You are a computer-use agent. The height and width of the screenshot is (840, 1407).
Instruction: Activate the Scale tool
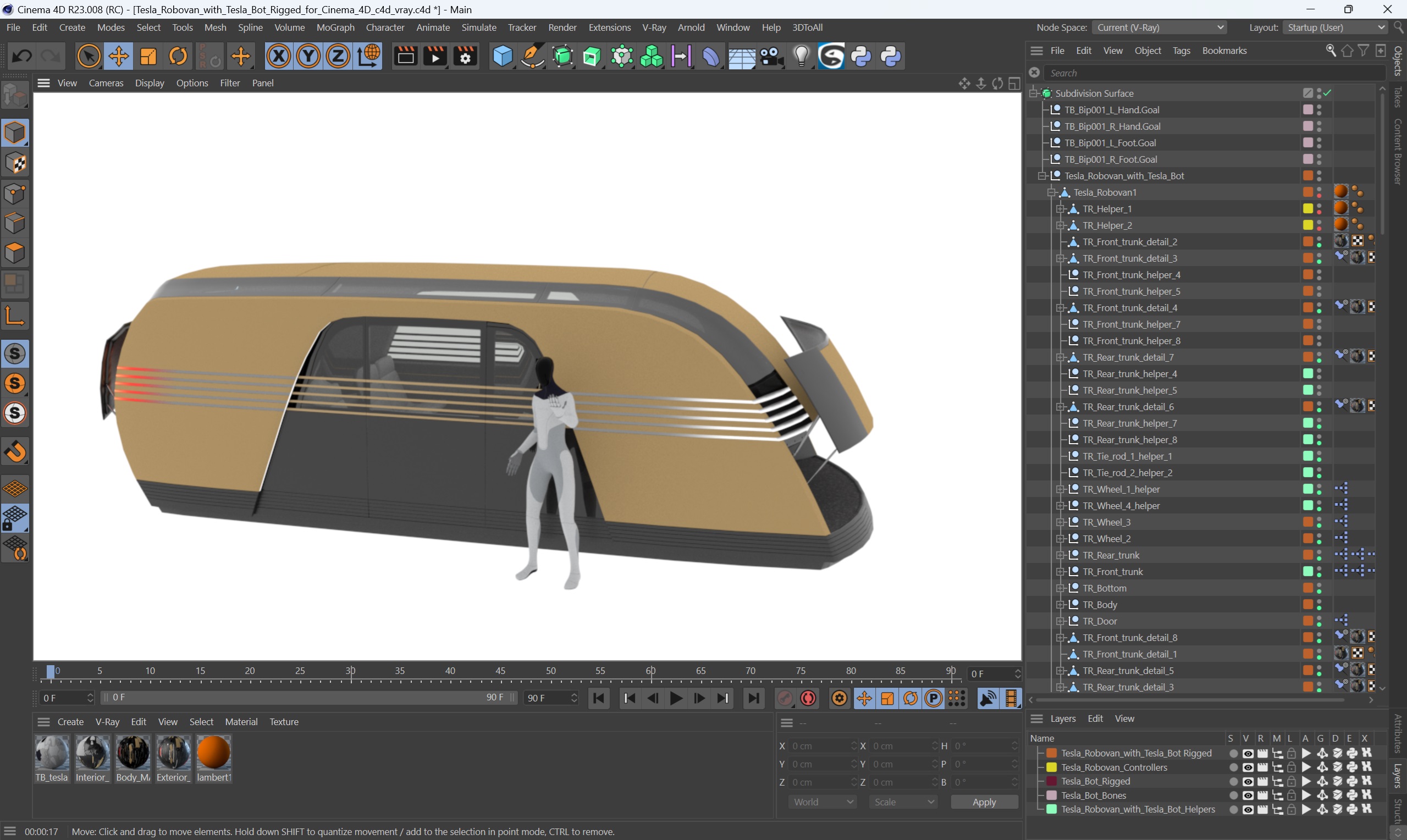[148, 56]
